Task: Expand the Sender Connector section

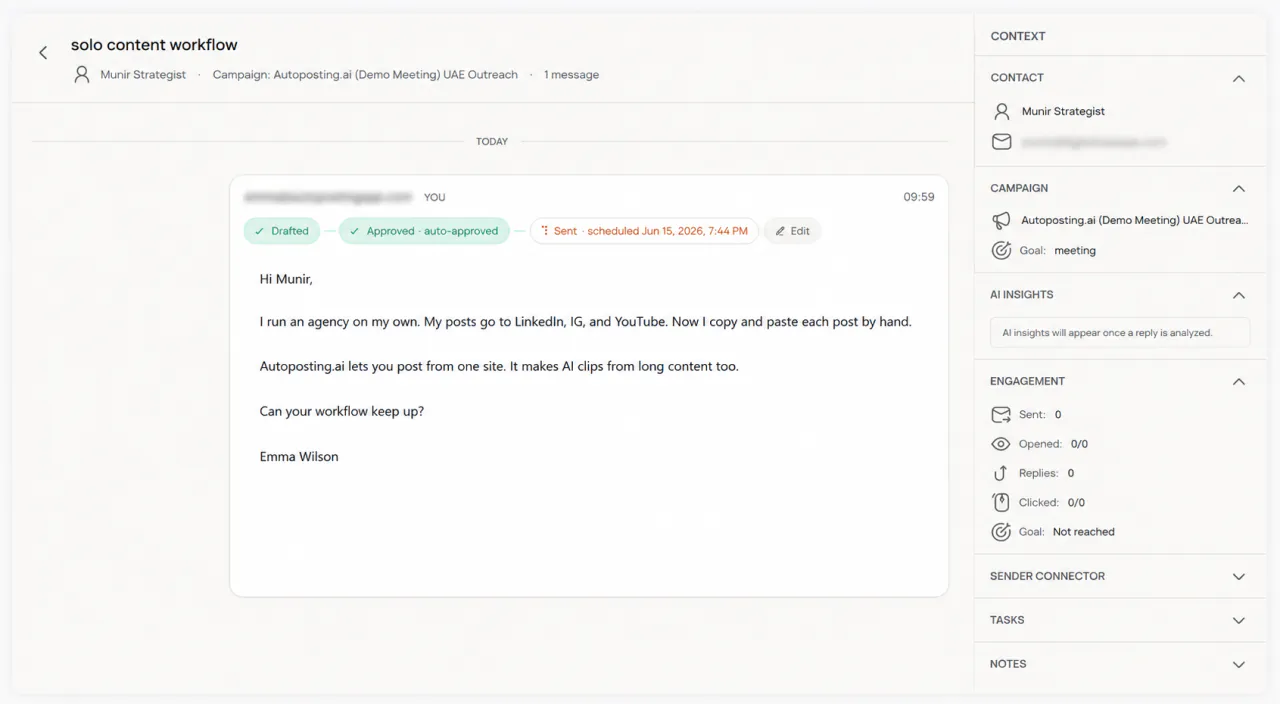Action: point(1239,576)
